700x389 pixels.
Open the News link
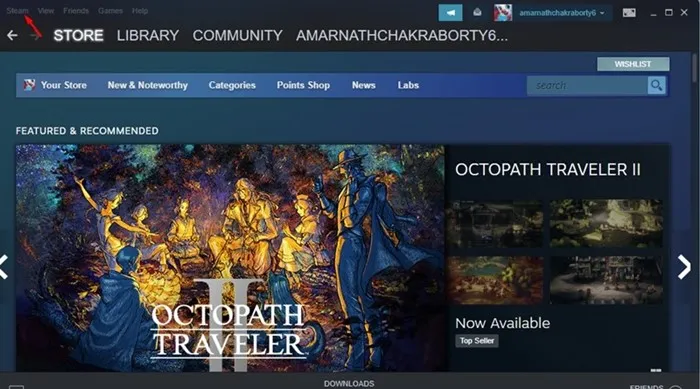(363, 85)
